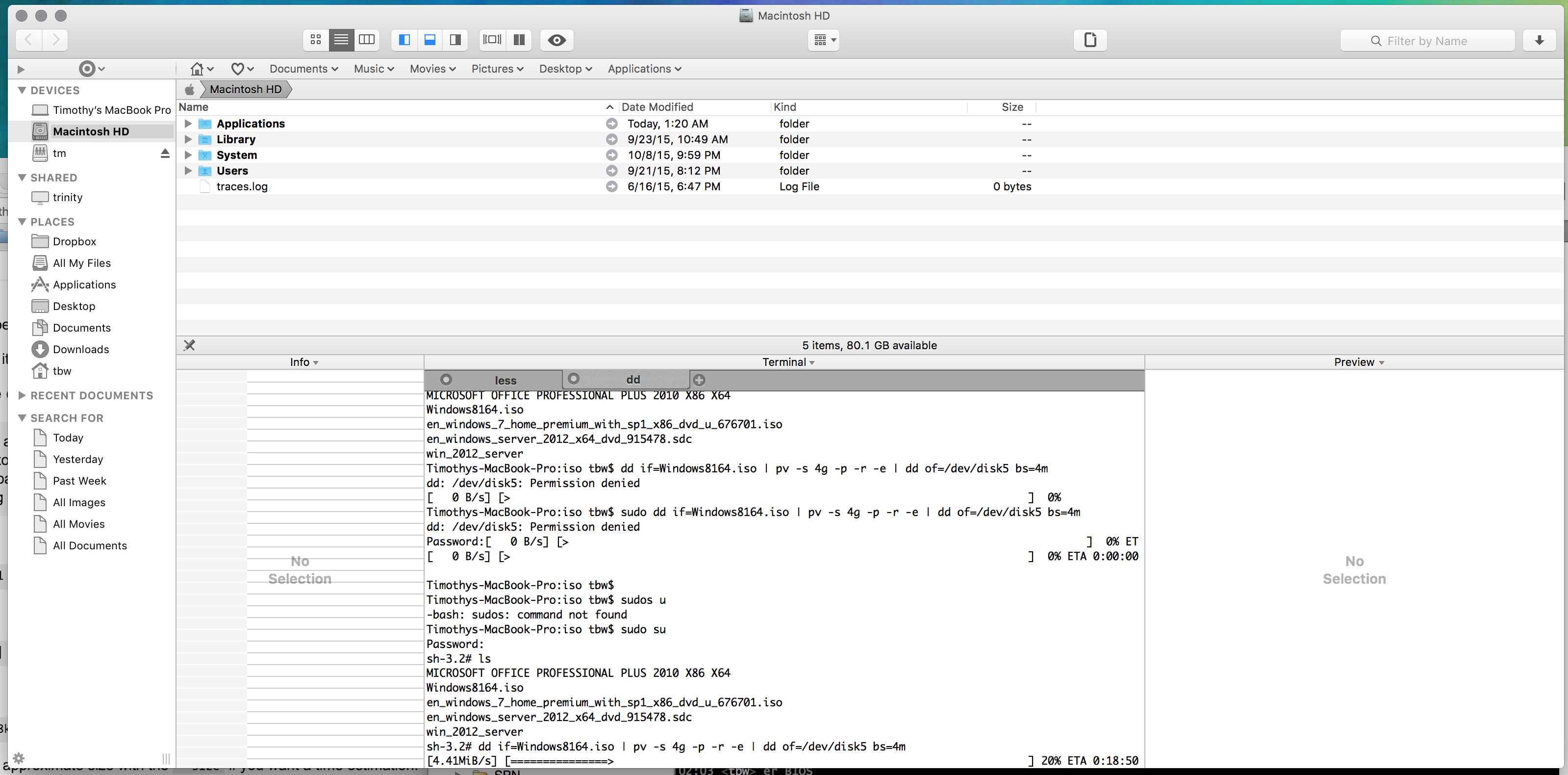The image size is (1568, 775).
Task: Sort by Kind column header
Action: point(869,107)
